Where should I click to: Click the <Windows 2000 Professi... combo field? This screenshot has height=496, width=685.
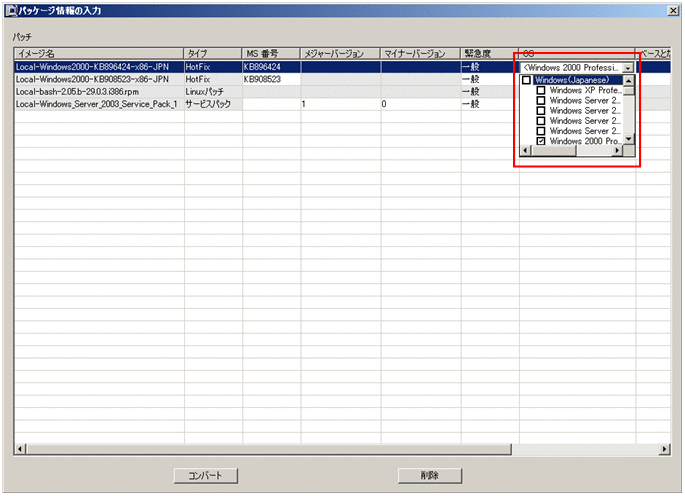point(571,68)
